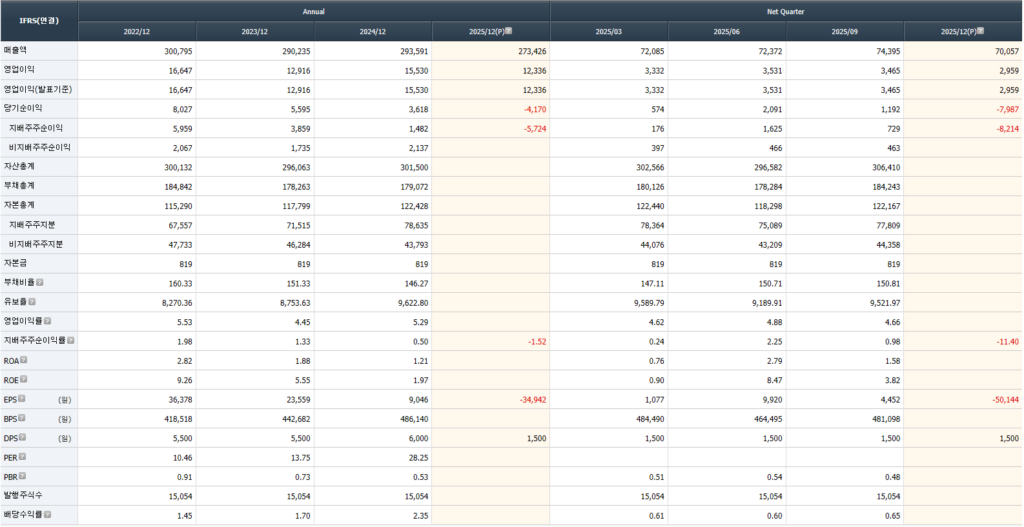
Task: Click the help icon next to 영업이익률
Action: click(x=47, y=321)
